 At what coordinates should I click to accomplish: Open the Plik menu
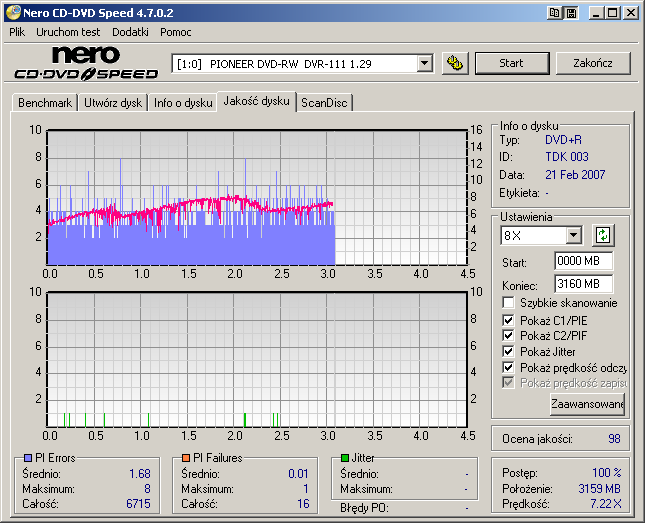[17, 32]
